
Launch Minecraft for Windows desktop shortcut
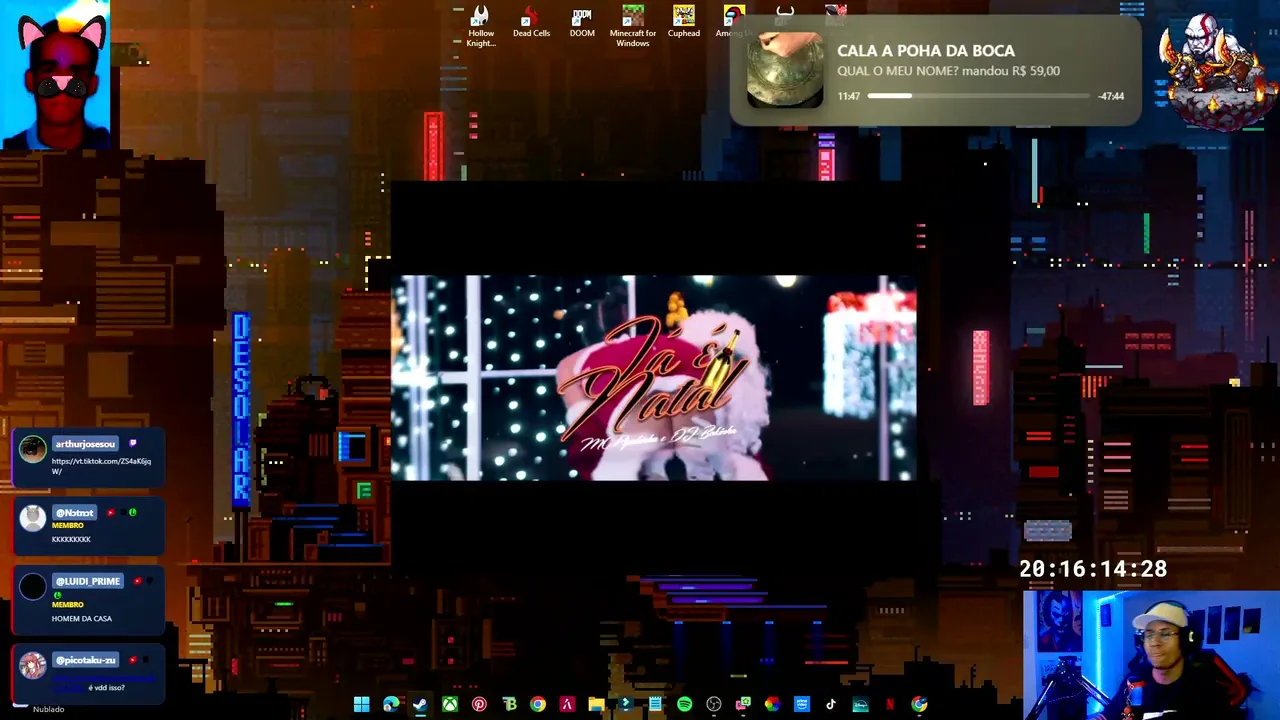(632, 27)
